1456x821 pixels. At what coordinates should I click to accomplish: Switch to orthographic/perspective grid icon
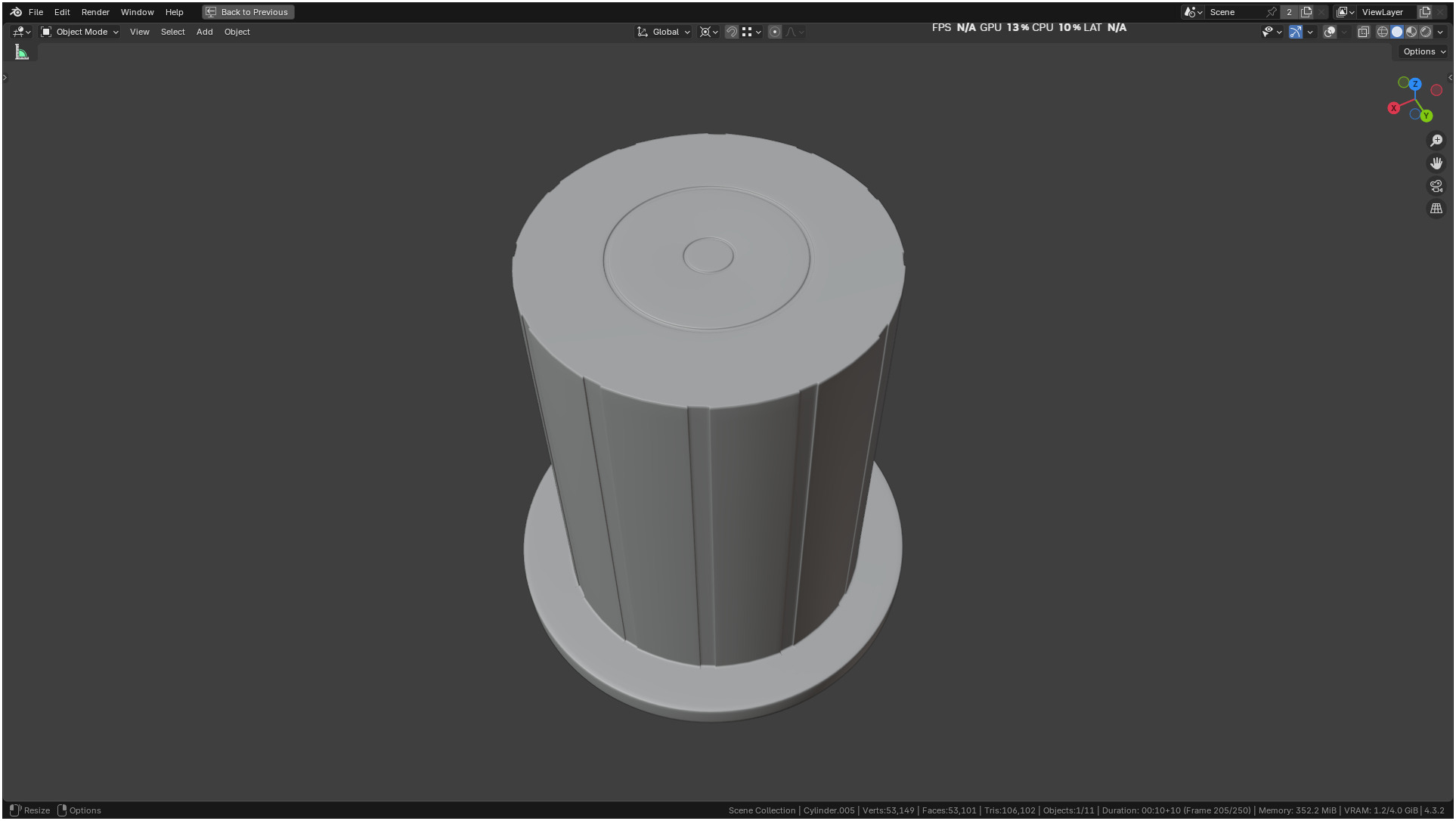[x=1436, y=209]
